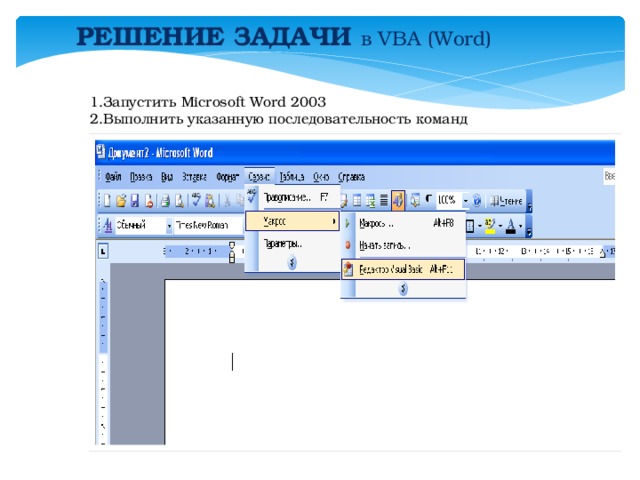Image resolution: width=640 pixels, height=480 pixels.
Task: Click the Insert Table icon
Action: pyautogui.click(x=357, y=200)
